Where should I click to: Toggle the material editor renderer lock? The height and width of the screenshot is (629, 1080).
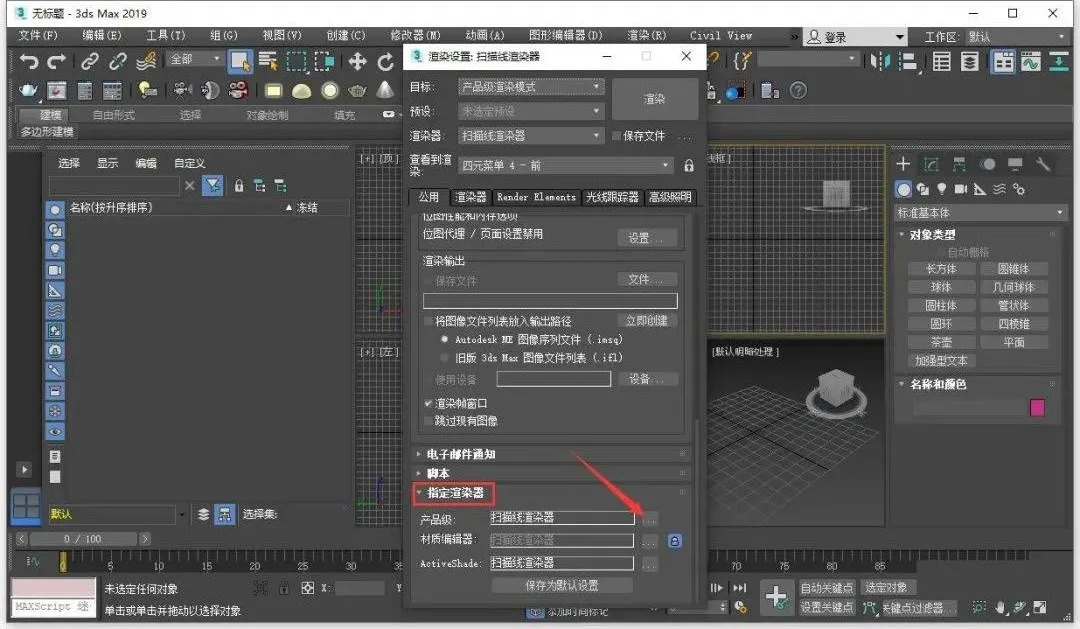tap(674, 541)
